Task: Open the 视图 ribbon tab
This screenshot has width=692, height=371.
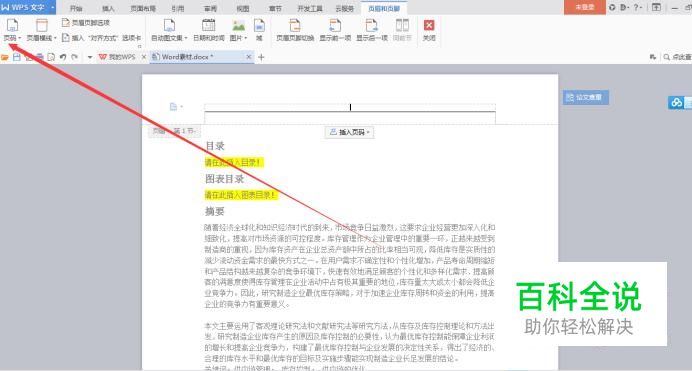Action: [x=243, y=8]
